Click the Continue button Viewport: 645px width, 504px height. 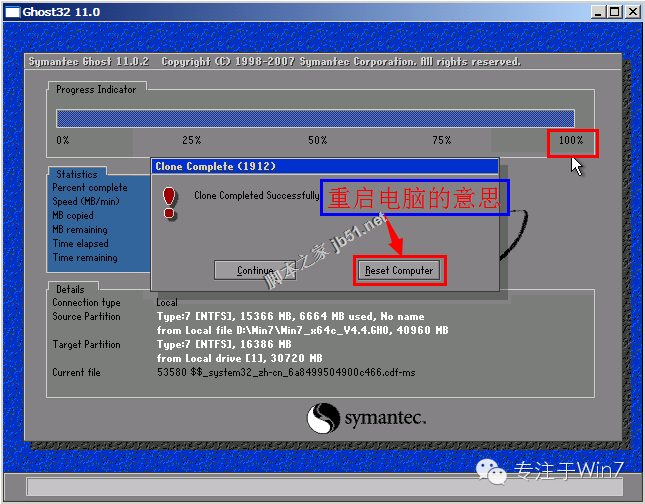[255, 270]
